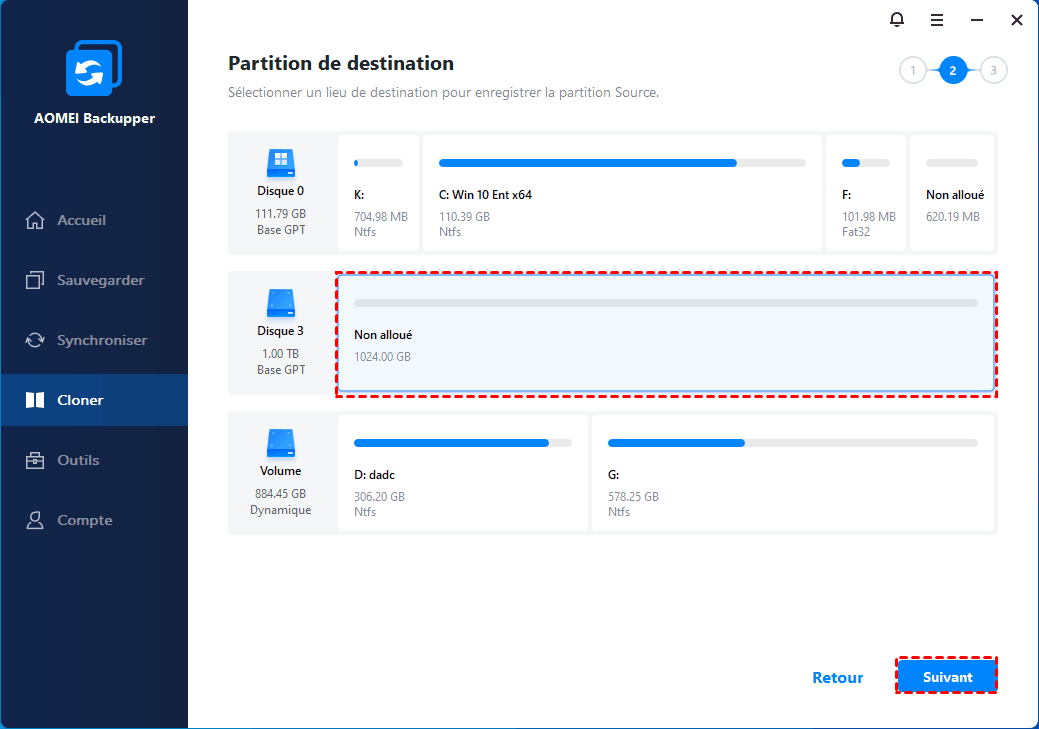
Task: Select the C: Win 10 Ent x64 partition
Action: coord(622,193)
